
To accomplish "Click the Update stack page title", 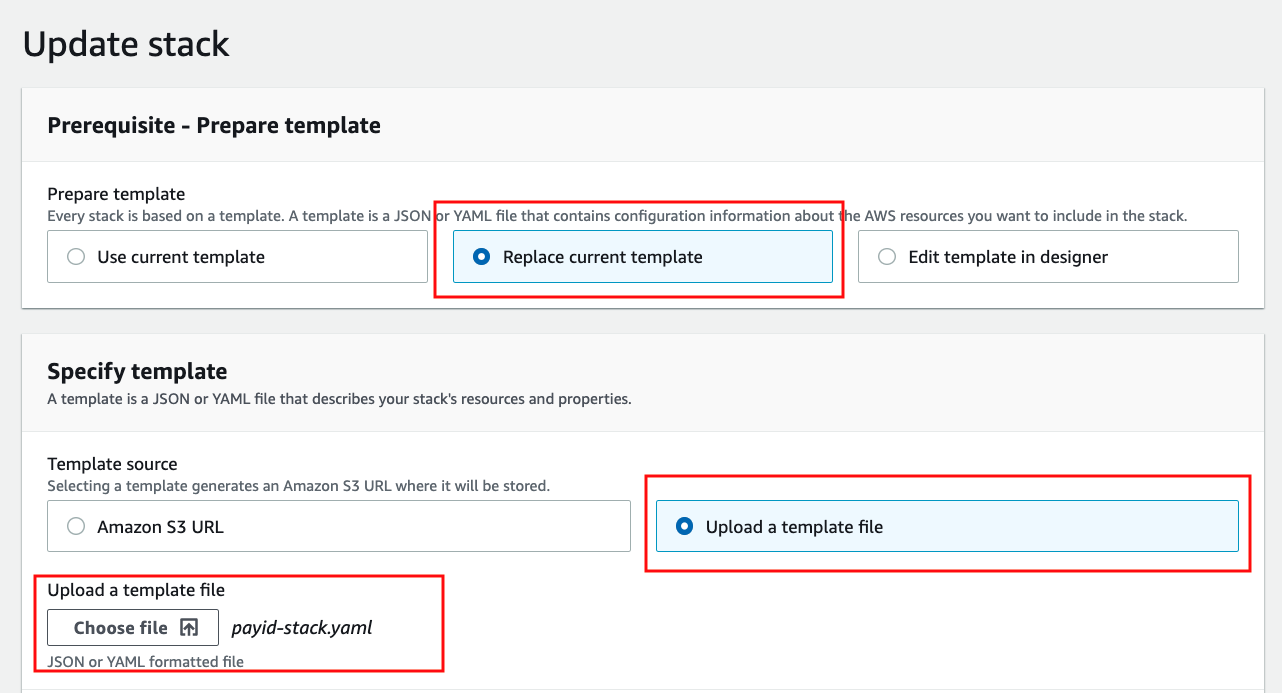I will click(x=126, y=44).
